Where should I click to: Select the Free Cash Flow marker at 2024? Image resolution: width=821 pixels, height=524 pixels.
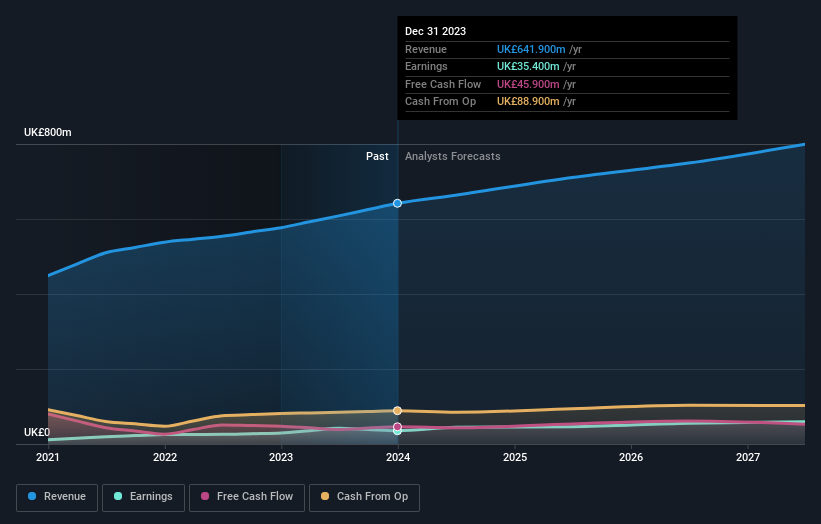(x=397, y=427)
